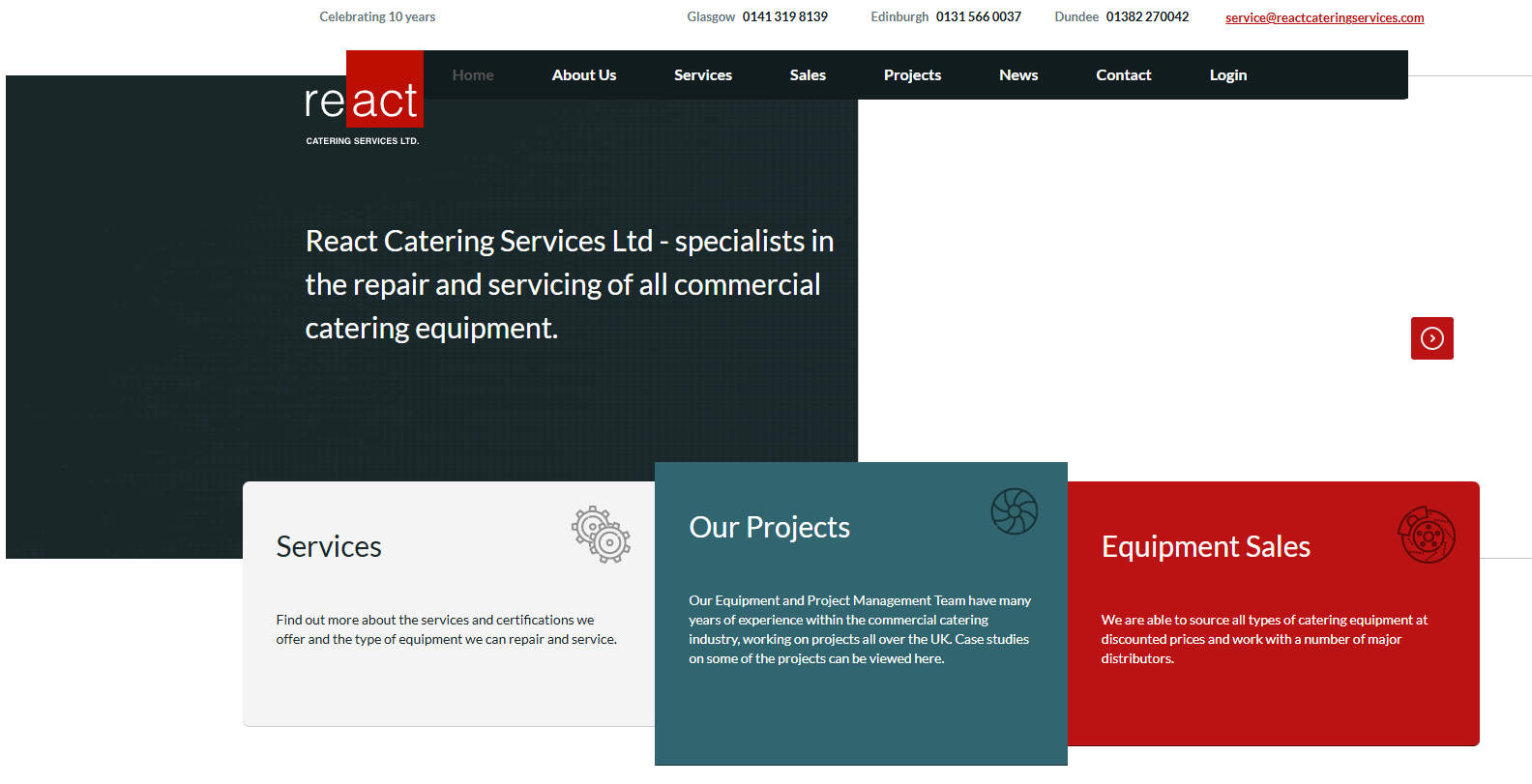The height and width of the screenshot is (784, 1532).
Task: Navigate to the News section
Action: click(1017, 75)
